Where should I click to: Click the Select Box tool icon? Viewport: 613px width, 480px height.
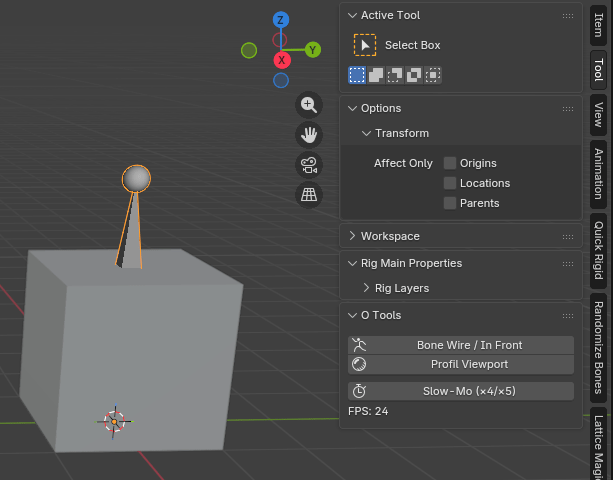click(365, 45)
